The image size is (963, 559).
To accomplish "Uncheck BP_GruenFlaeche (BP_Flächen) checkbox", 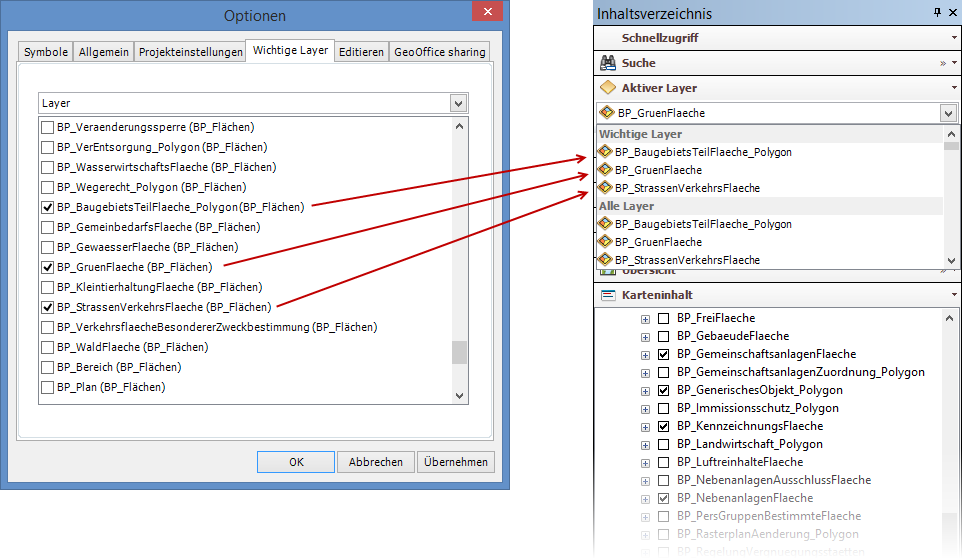I will pyautogui.click(x=47, y=267).
